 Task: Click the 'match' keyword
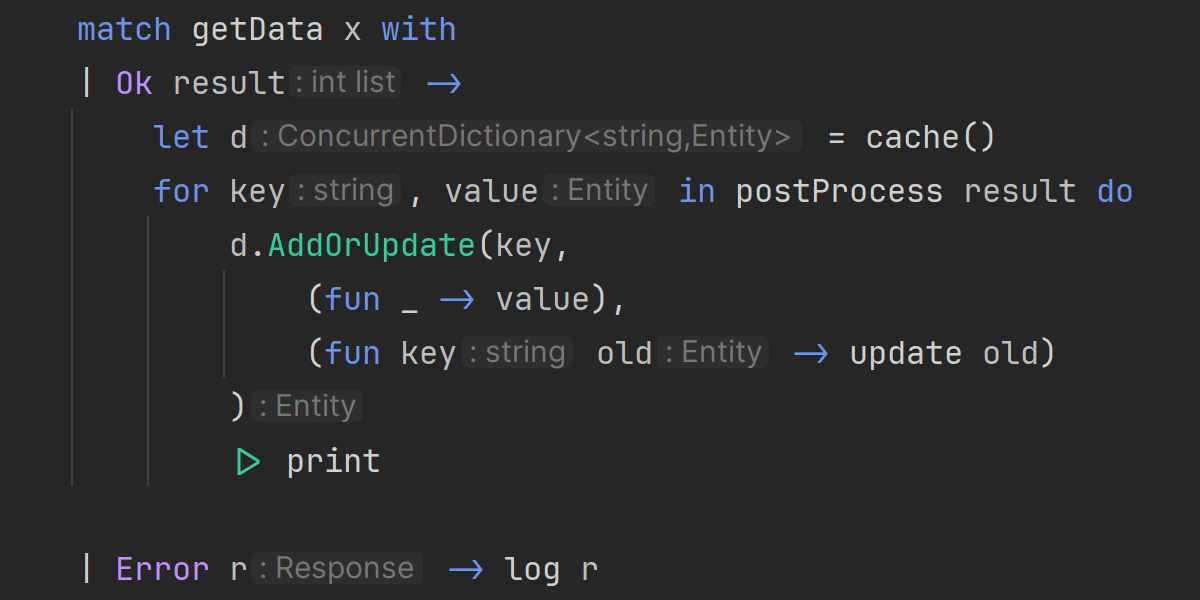tap(125, 29)
